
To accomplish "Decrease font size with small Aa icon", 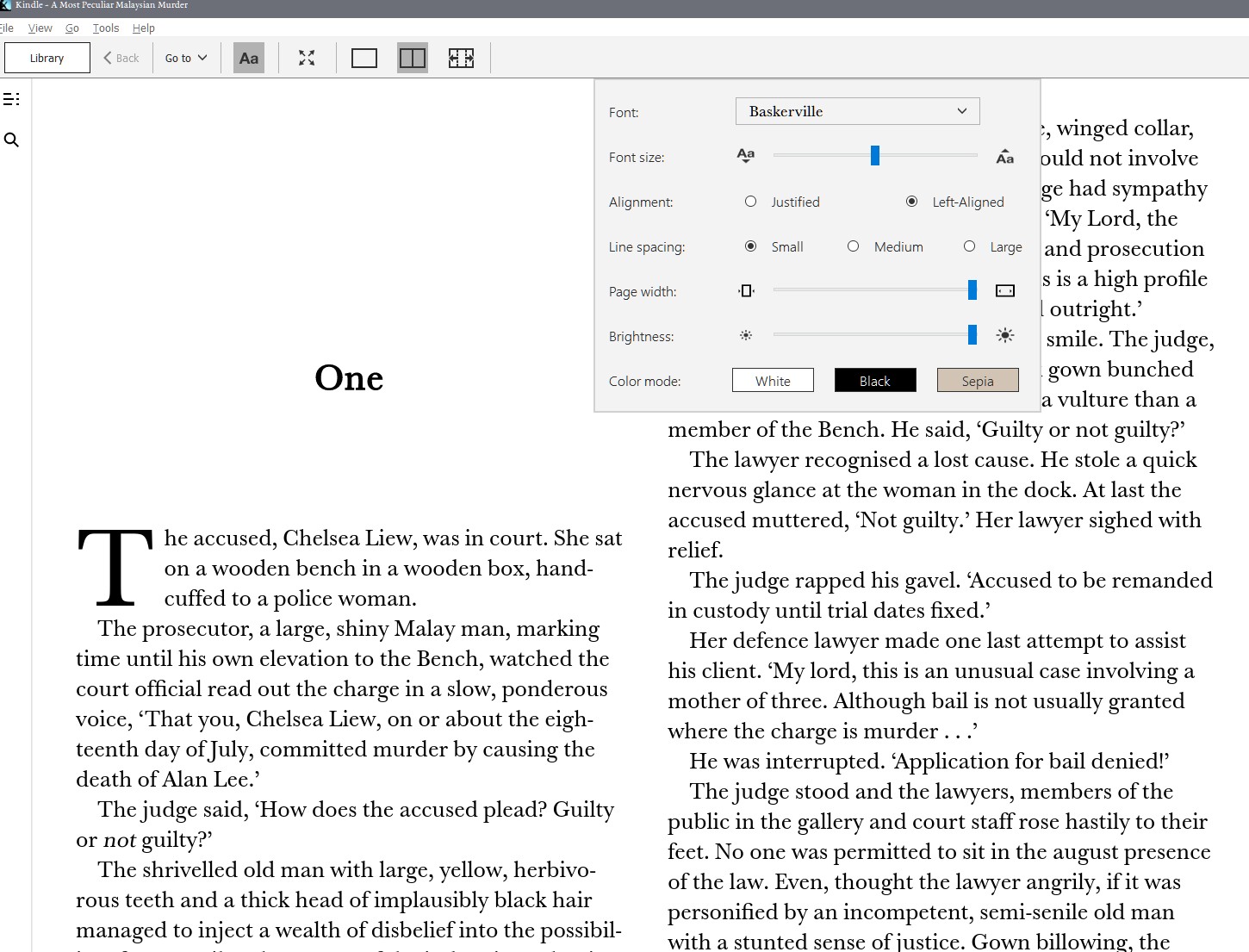I will 746,156.
